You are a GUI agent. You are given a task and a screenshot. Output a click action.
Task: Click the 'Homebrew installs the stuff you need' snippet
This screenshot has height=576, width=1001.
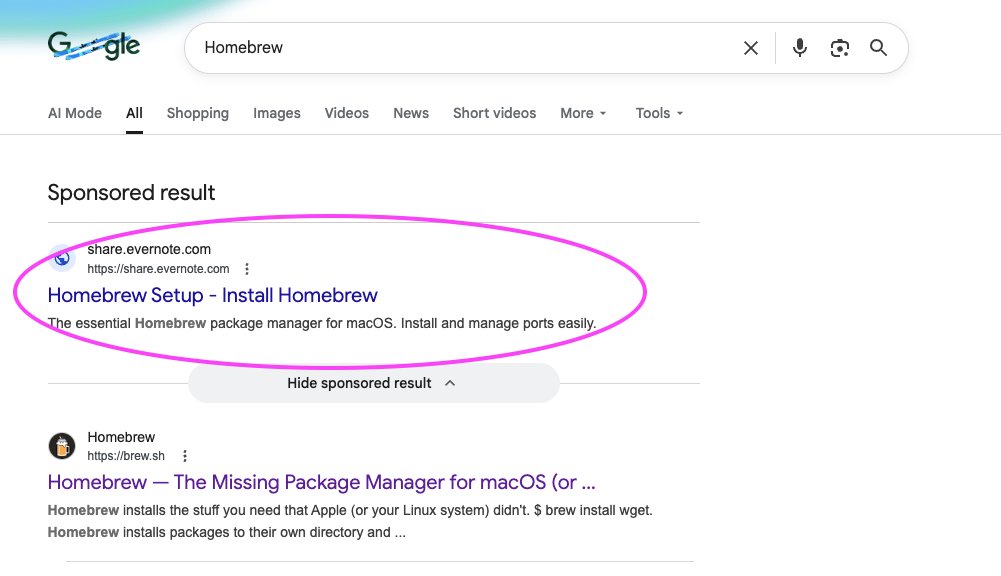tap(350, 521)
